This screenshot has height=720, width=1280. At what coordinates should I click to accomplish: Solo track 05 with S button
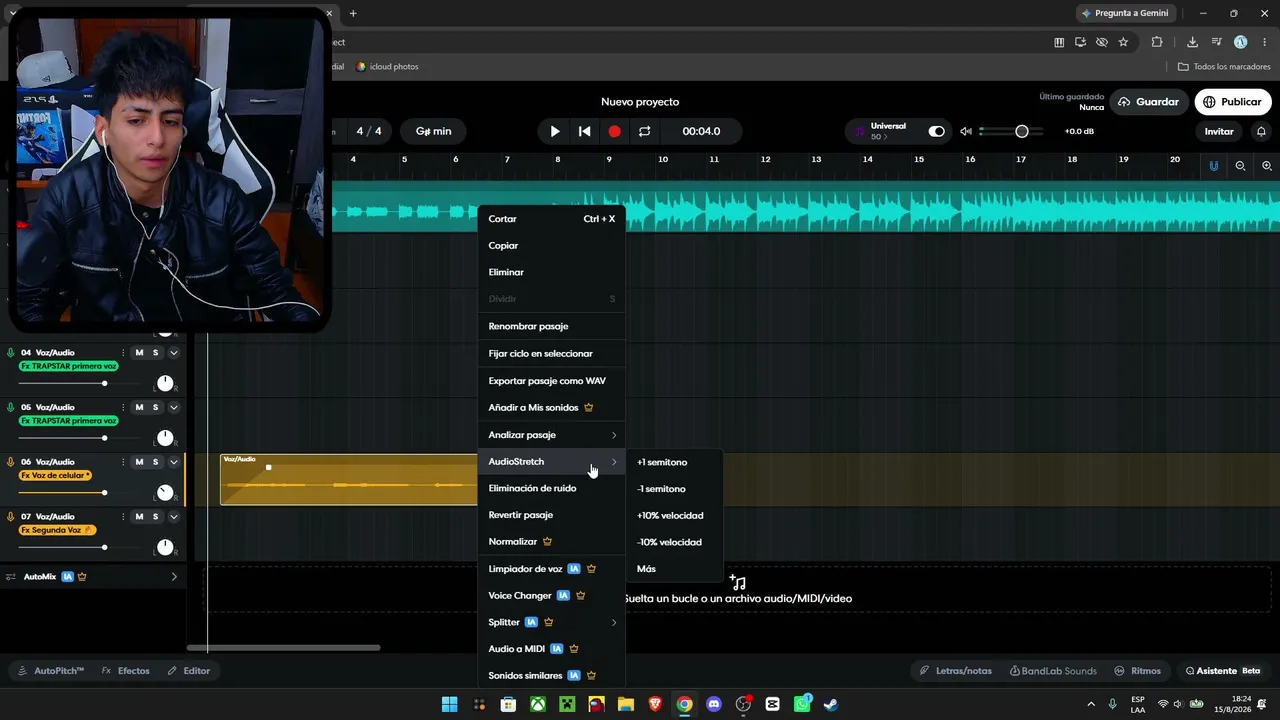[155, 407]
